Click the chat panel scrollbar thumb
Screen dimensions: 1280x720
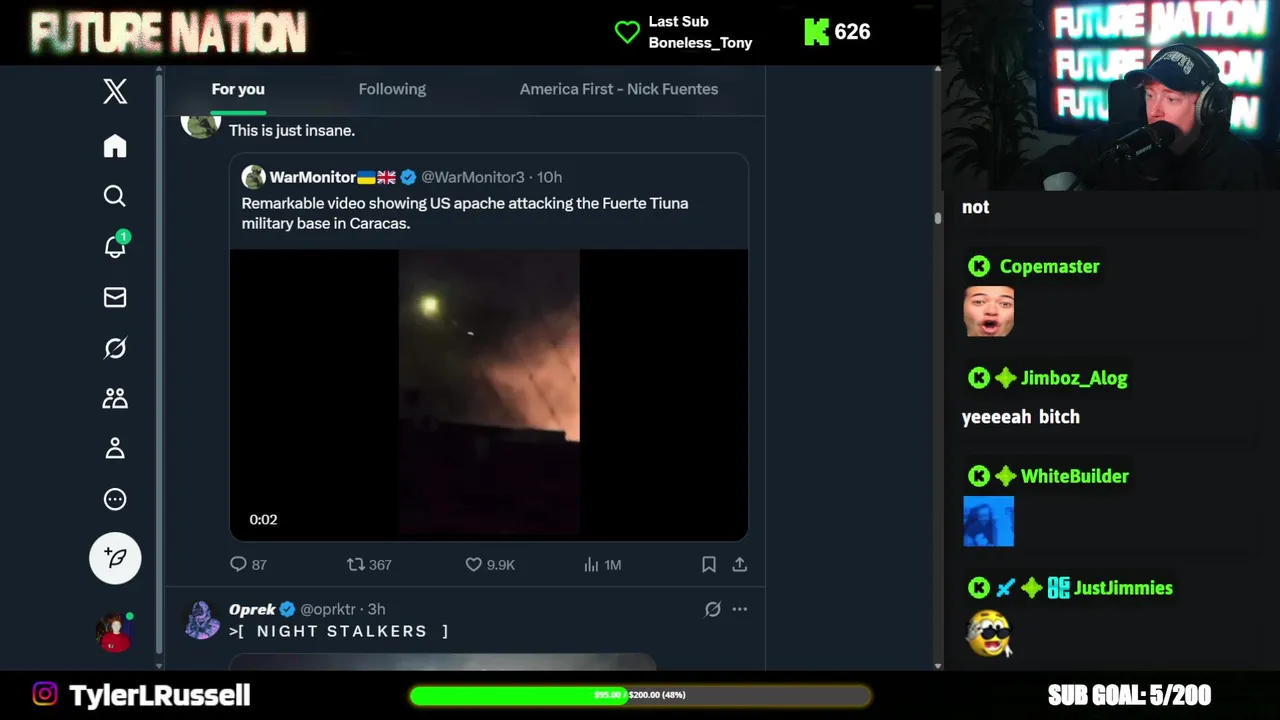[937, 217]
